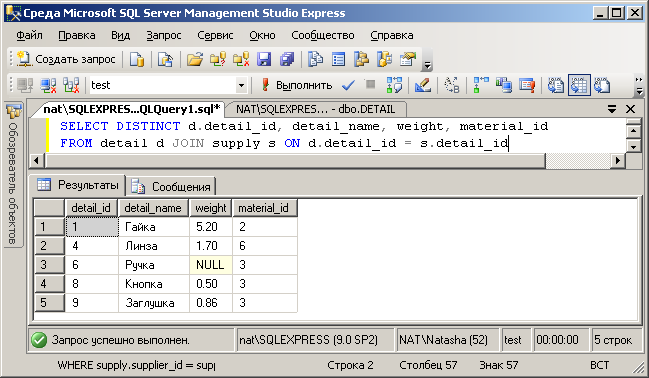Open the Template Explorer icon
Image resolution: width=649 pixels, height=378 pixels.
tap(385, 59)
